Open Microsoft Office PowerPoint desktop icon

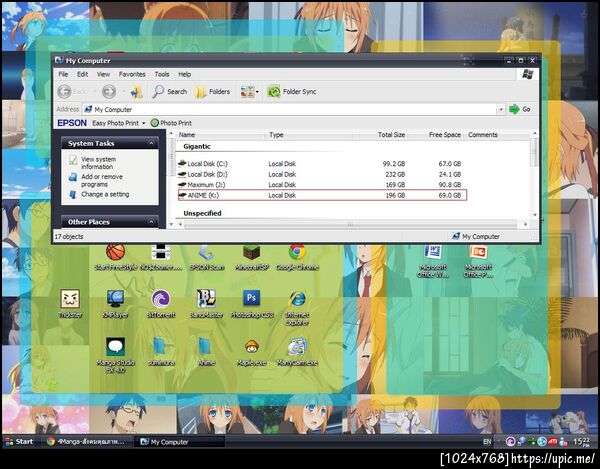478,261
